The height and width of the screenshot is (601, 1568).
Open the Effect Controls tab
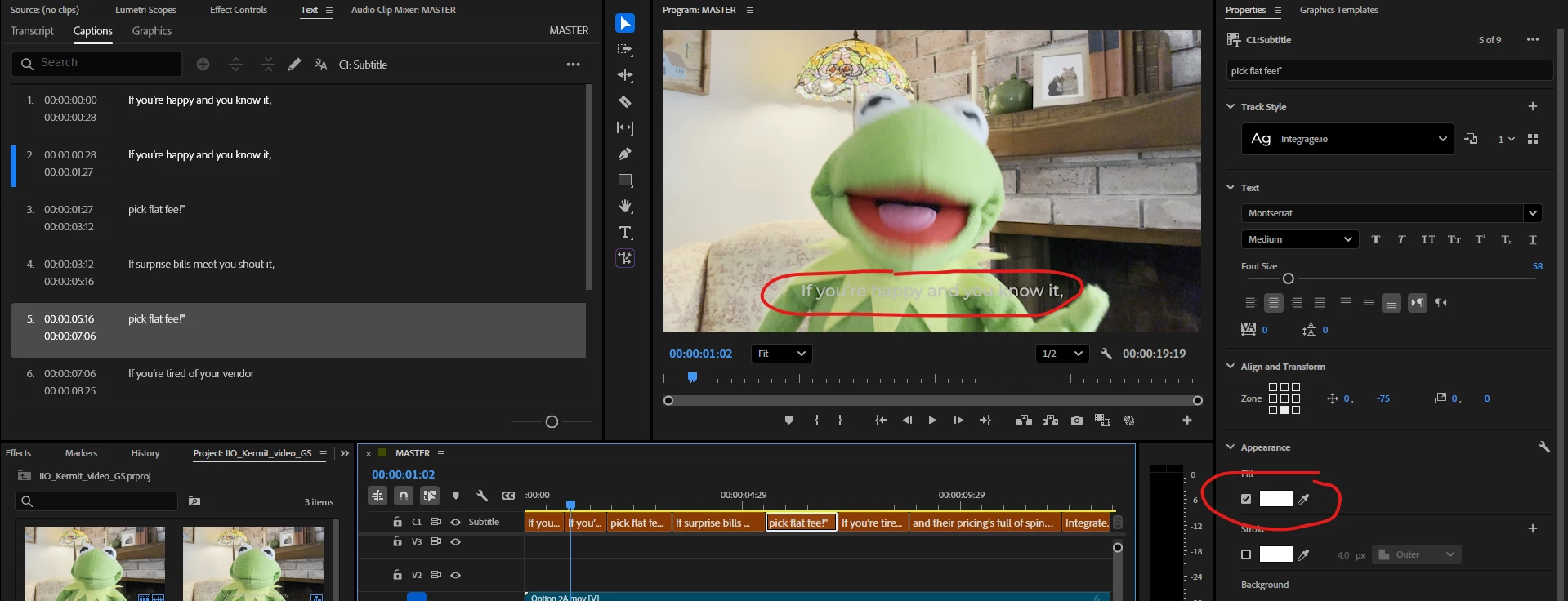coord(239,10)
